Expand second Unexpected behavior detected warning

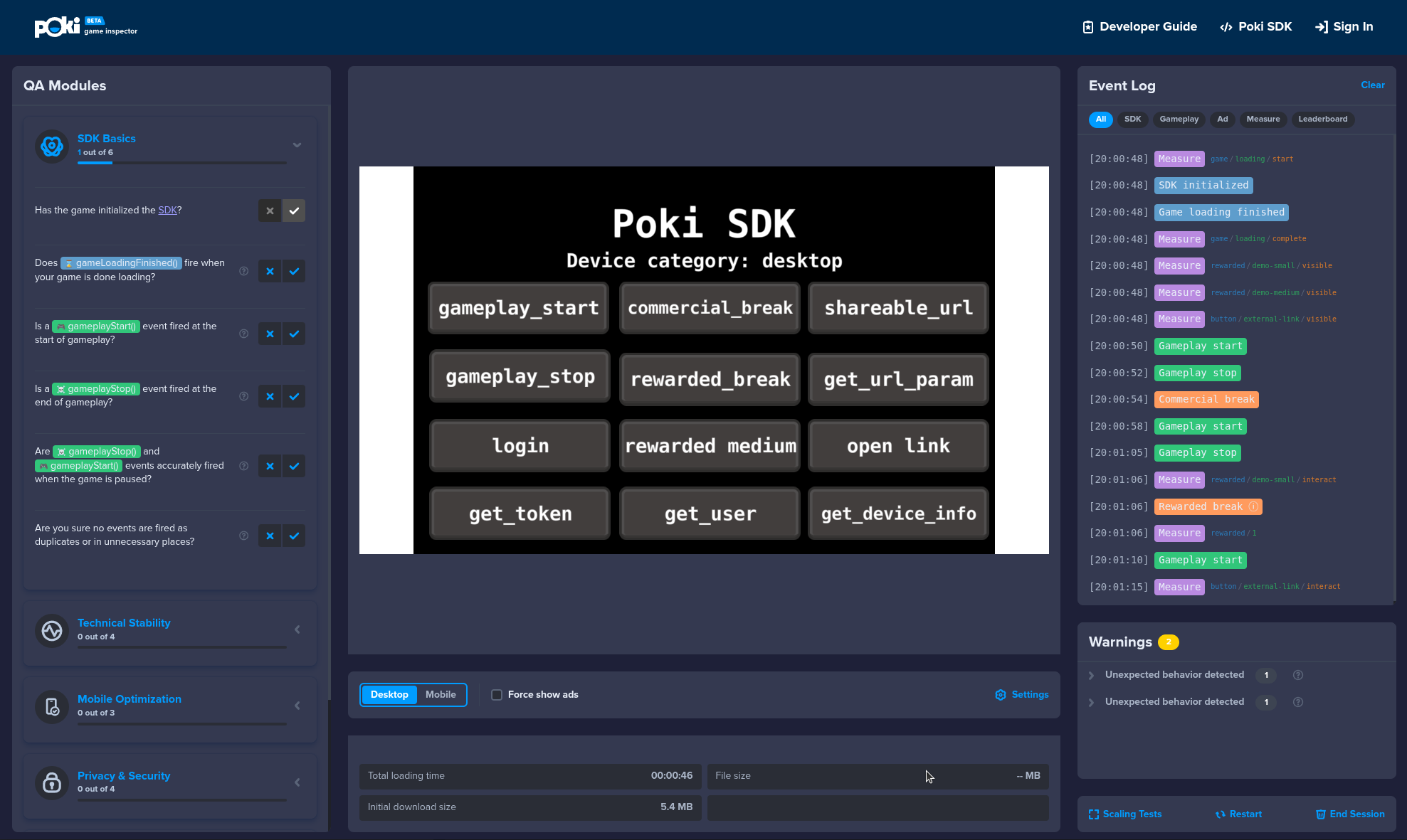[1092, 702]
